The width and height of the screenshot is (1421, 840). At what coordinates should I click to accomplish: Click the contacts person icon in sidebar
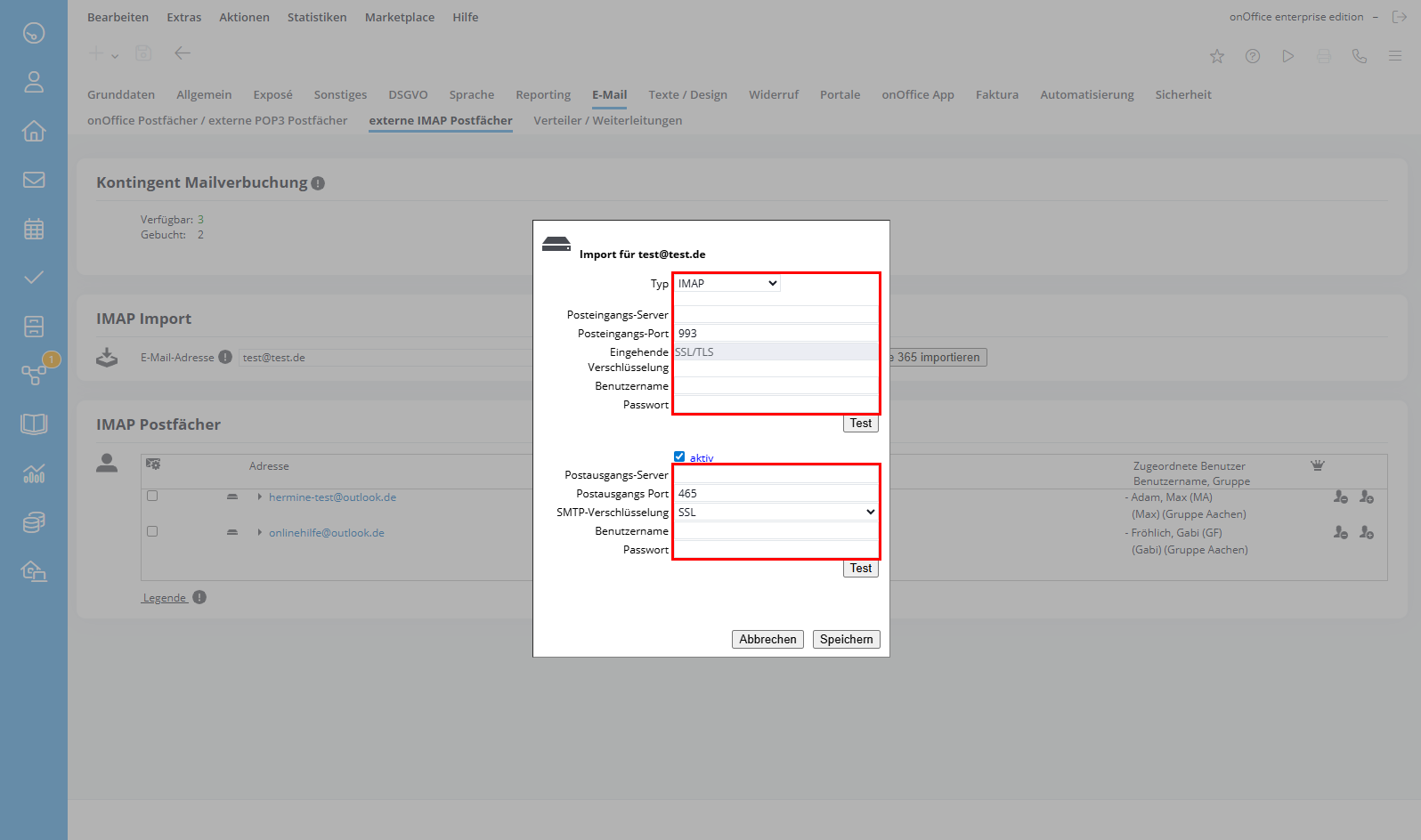[34, 82]
